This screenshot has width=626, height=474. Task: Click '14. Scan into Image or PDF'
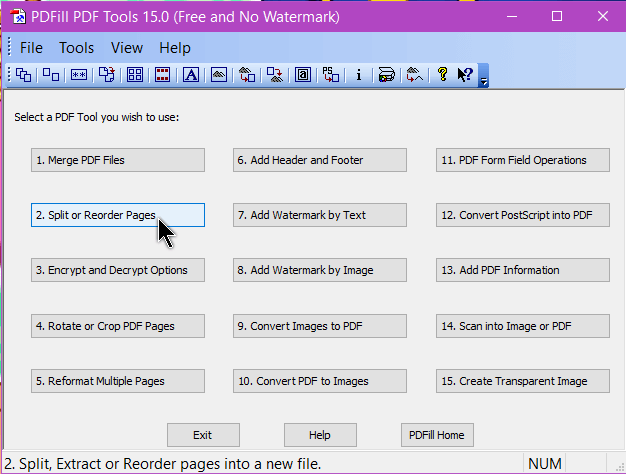523,326
